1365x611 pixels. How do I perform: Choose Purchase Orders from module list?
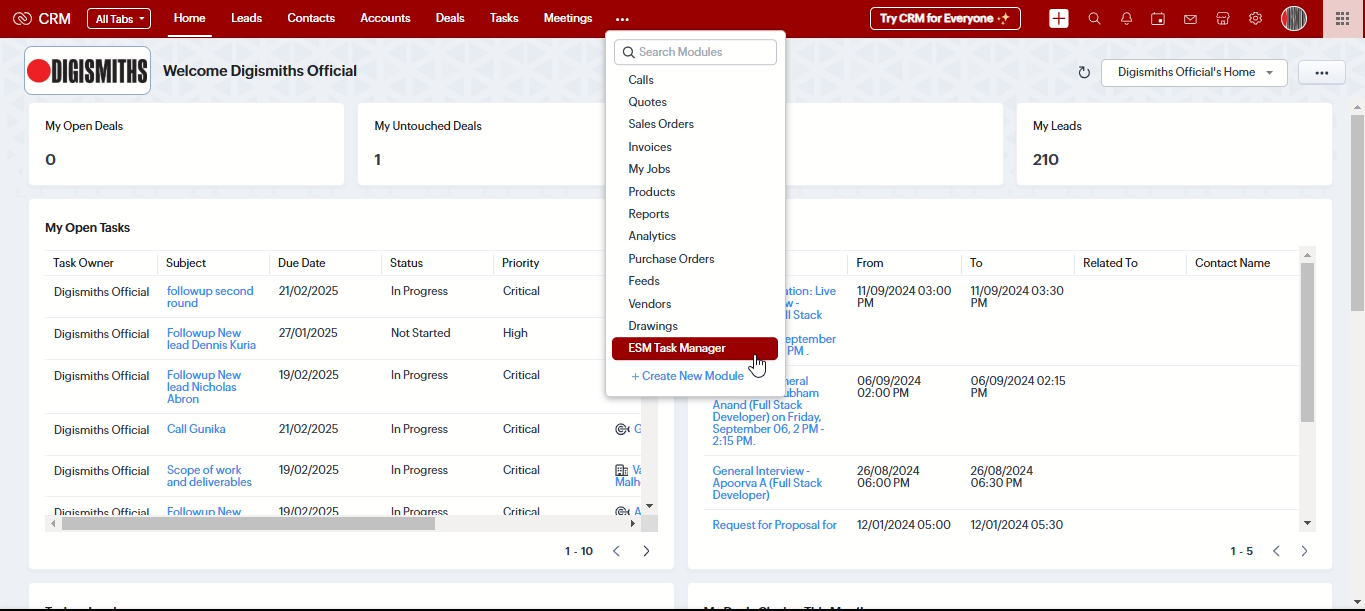(x=671, y=259)
